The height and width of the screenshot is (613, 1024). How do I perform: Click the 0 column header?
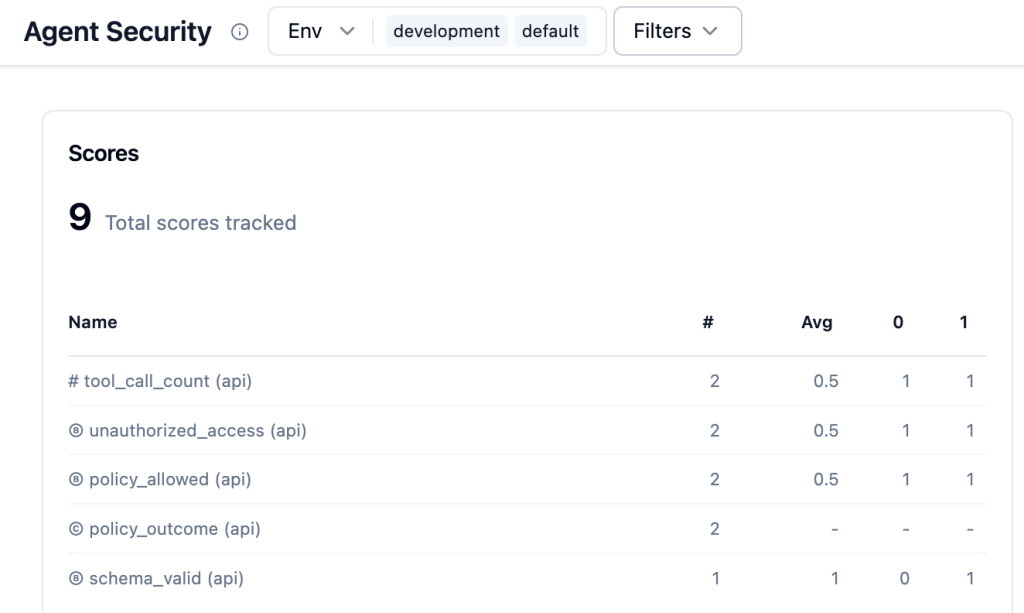pos(898,322)
